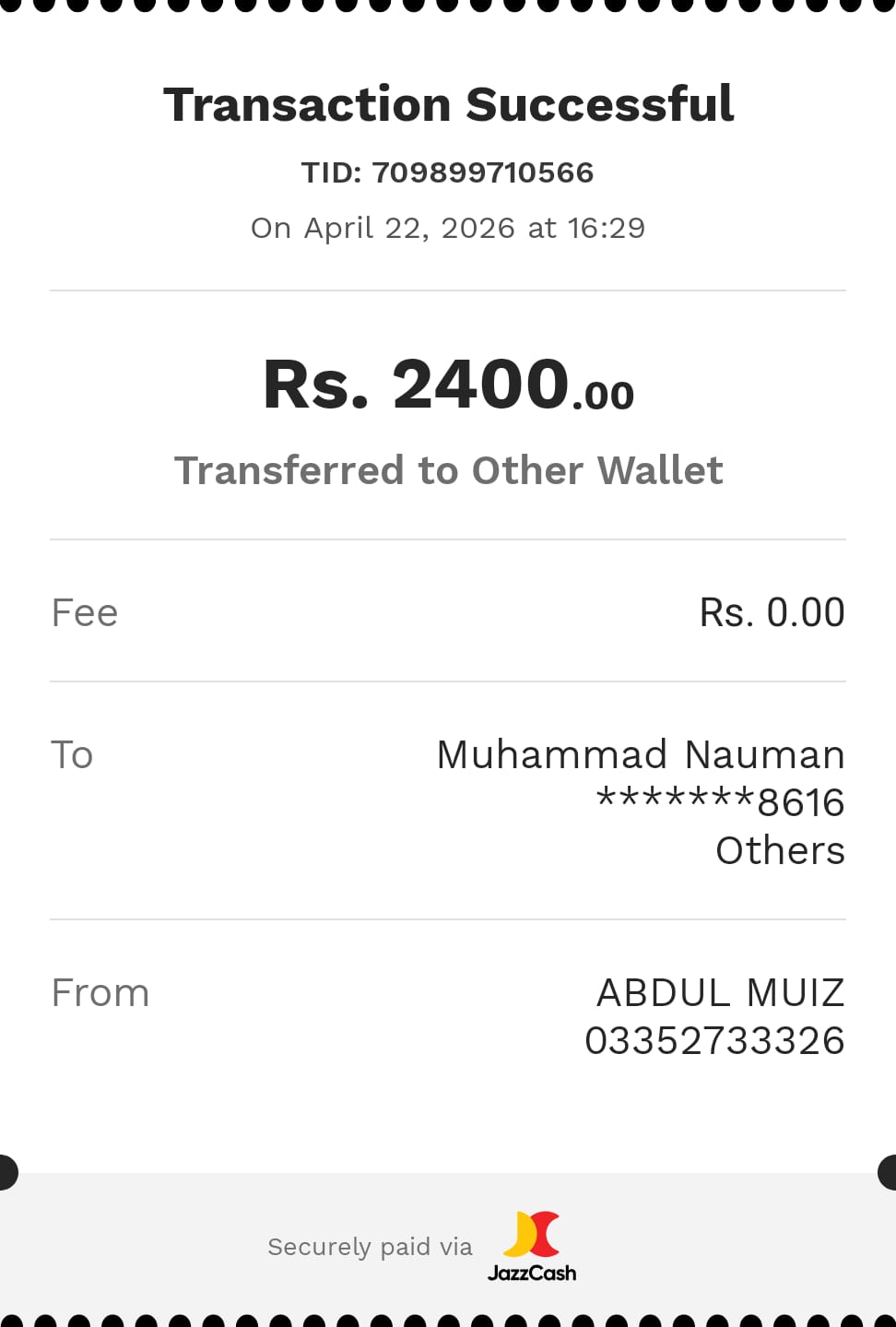The height and width of the screenshot is (1327, 896).
Task: Click sender name ABDUL MUIZ
Action: click(x=720, y=993)
